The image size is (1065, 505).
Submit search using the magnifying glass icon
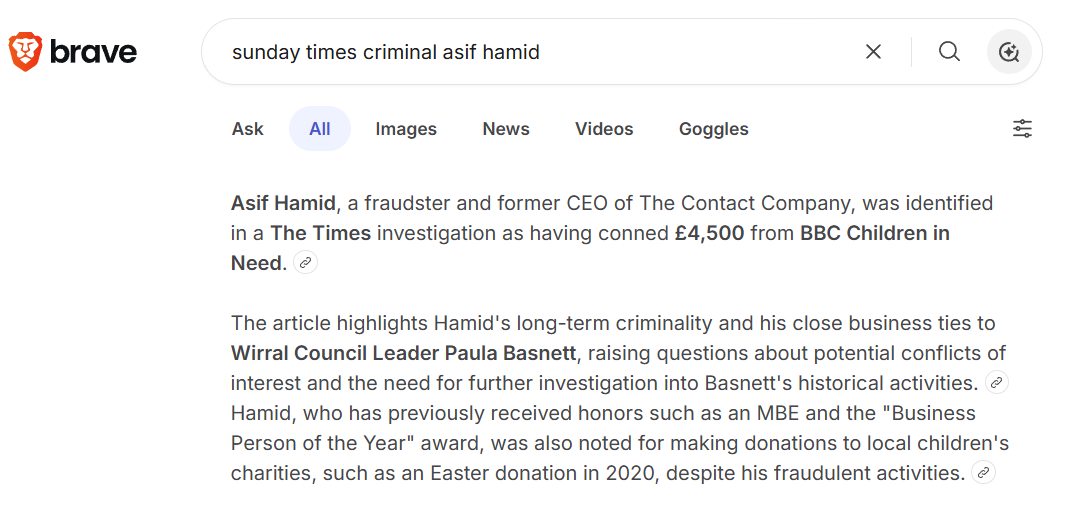(x=949, y=51)
